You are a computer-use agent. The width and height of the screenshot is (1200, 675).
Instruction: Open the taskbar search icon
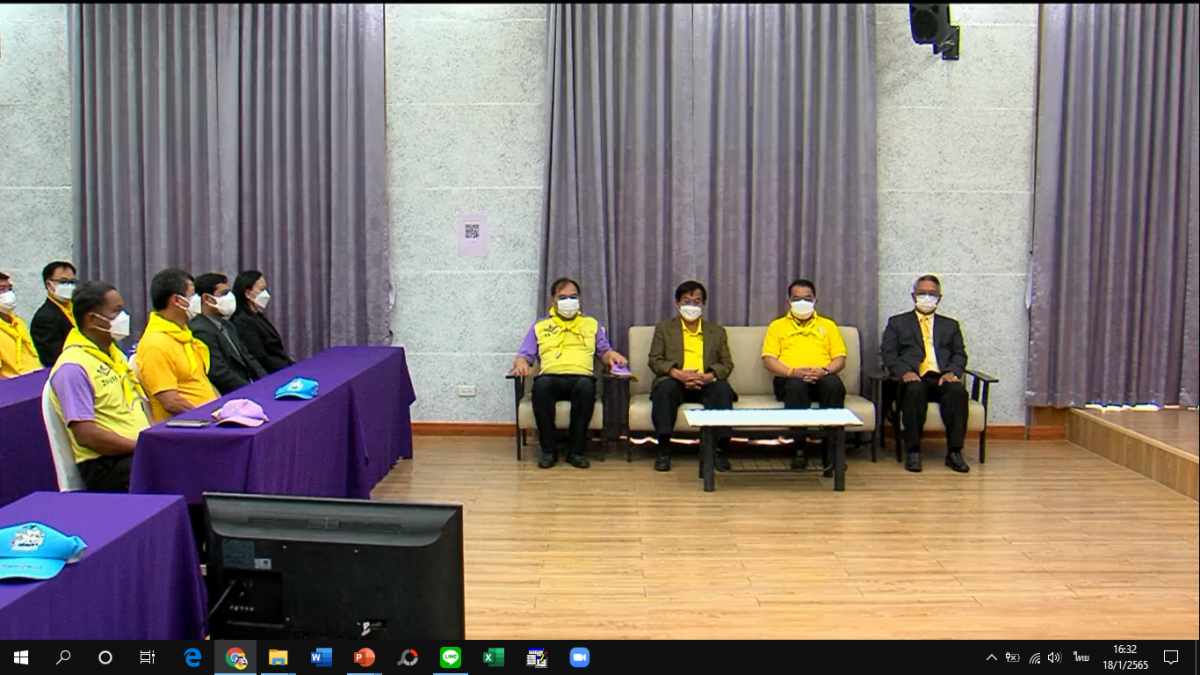tap(63, 657)
